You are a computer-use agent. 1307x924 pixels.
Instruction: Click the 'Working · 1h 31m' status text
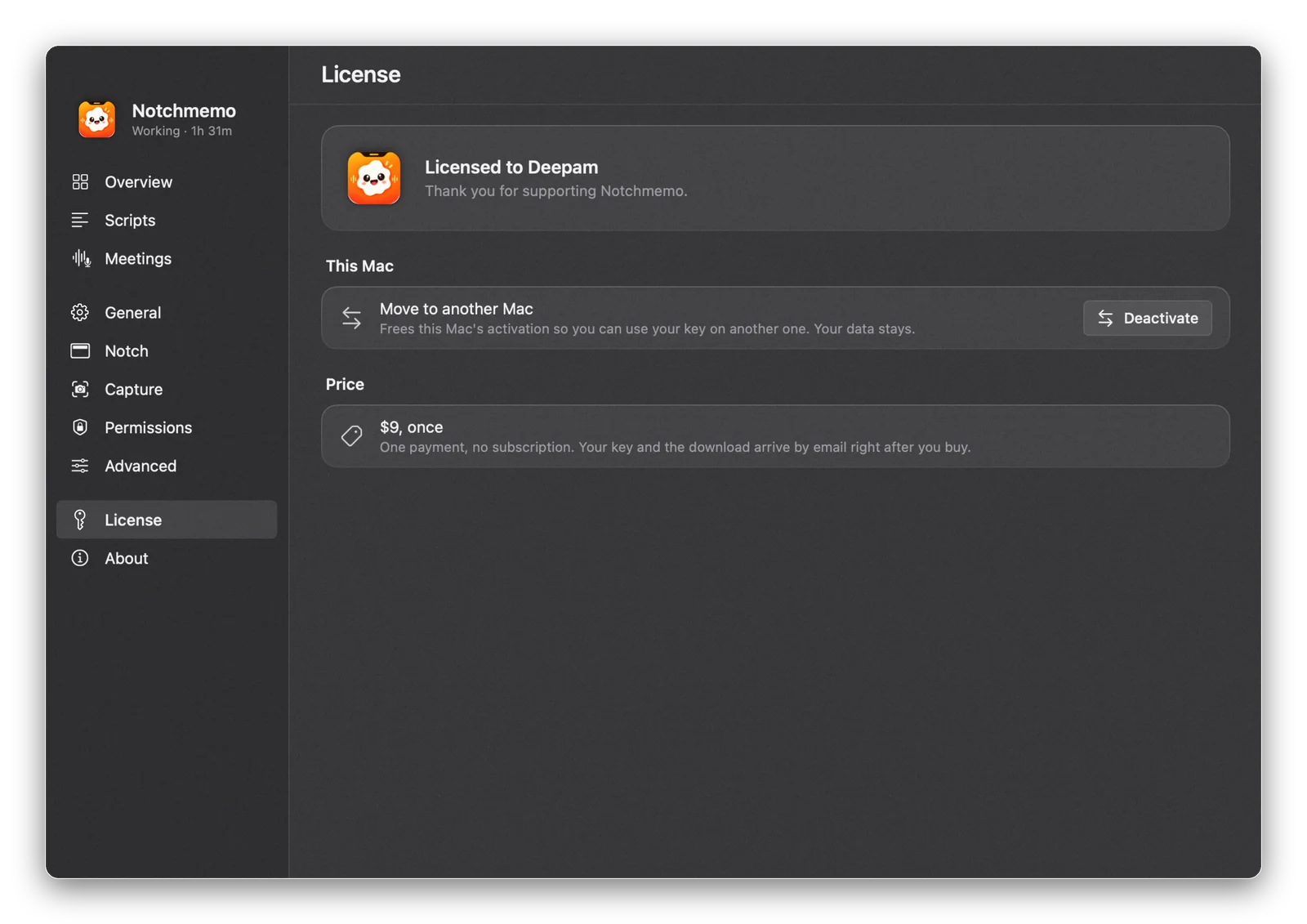182,131
